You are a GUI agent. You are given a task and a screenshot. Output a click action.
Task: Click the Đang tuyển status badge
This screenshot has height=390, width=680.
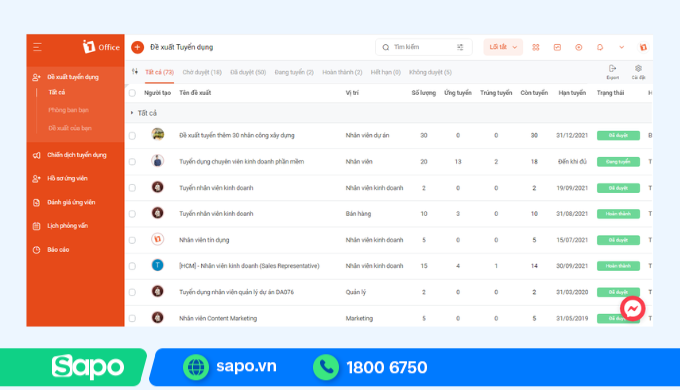pos(618,161)
